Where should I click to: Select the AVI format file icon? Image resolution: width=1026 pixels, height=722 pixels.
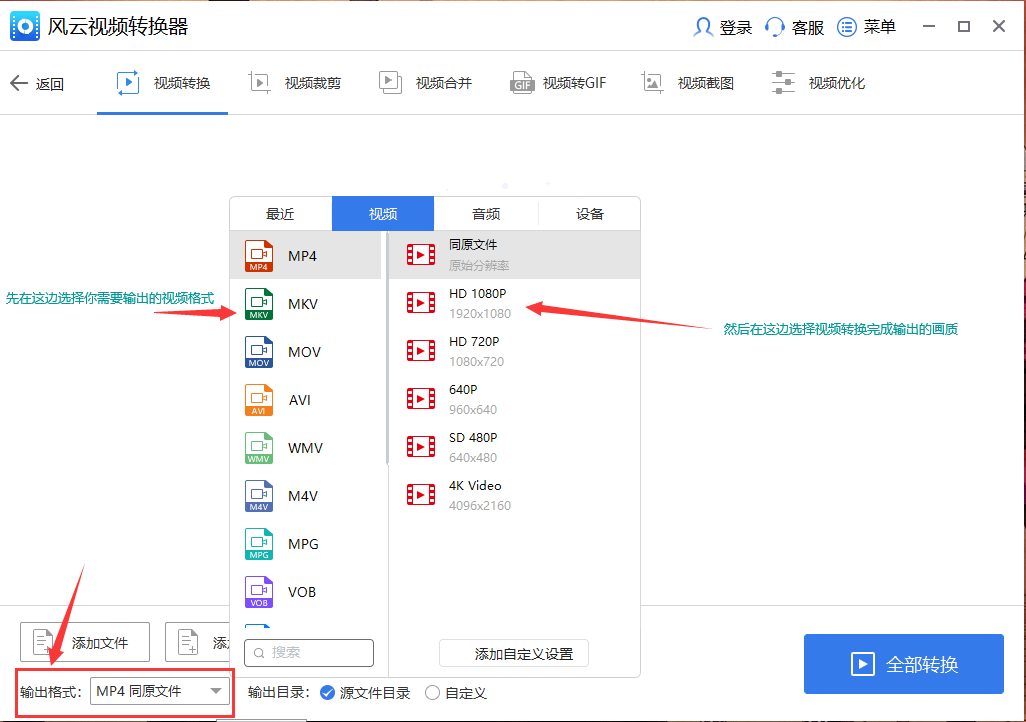click(259, 400)
